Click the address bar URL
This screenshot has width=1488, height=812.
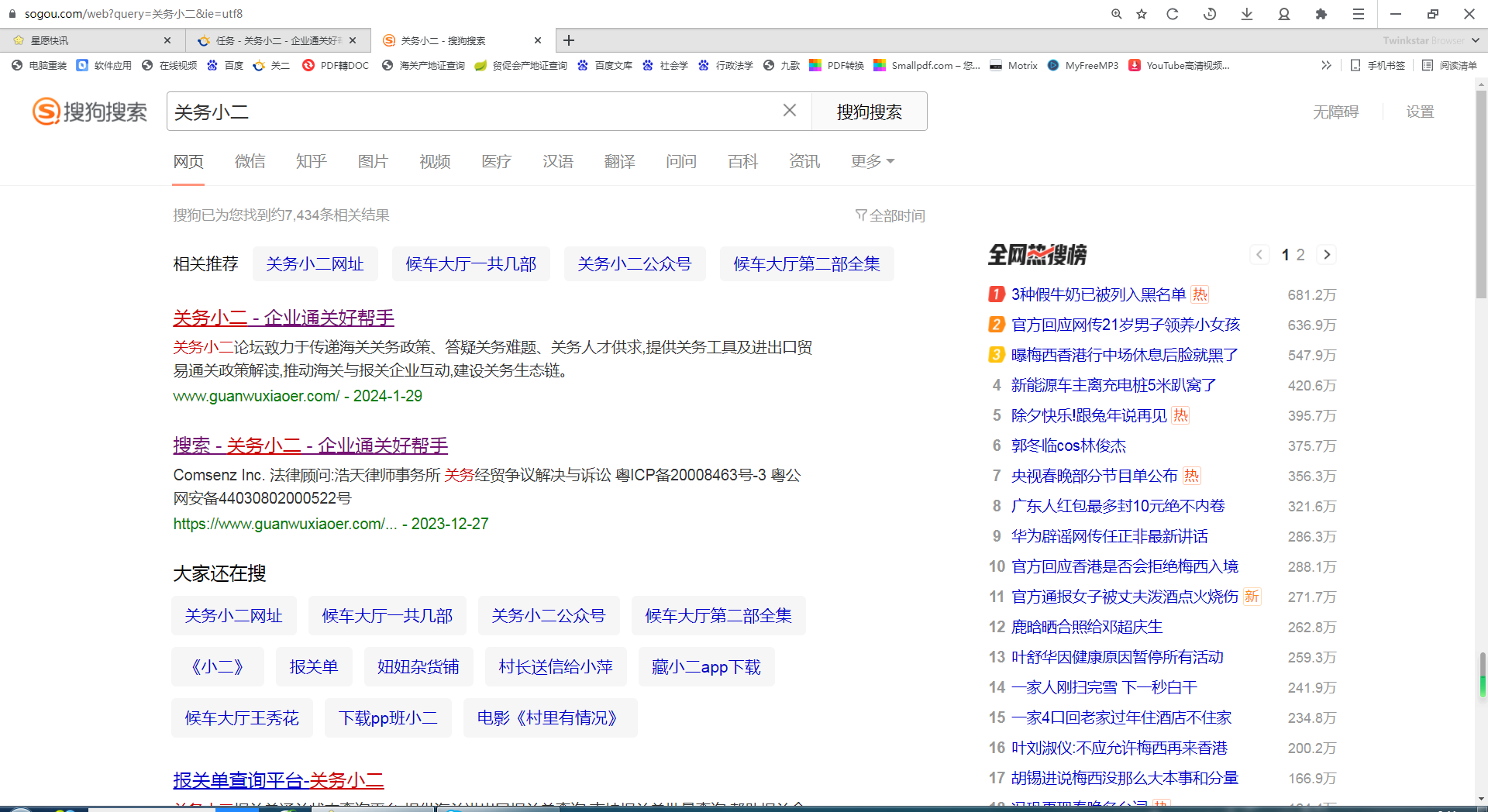133,14
